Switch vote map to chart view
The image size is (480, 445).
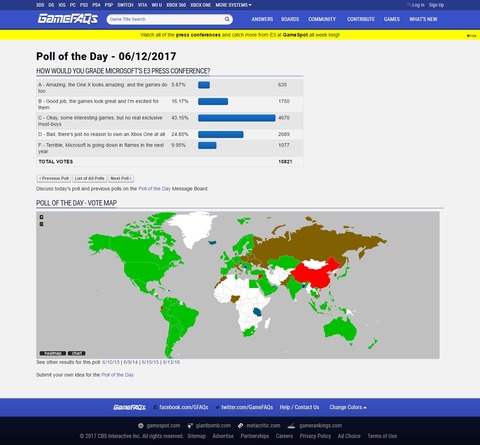(77, 353)
